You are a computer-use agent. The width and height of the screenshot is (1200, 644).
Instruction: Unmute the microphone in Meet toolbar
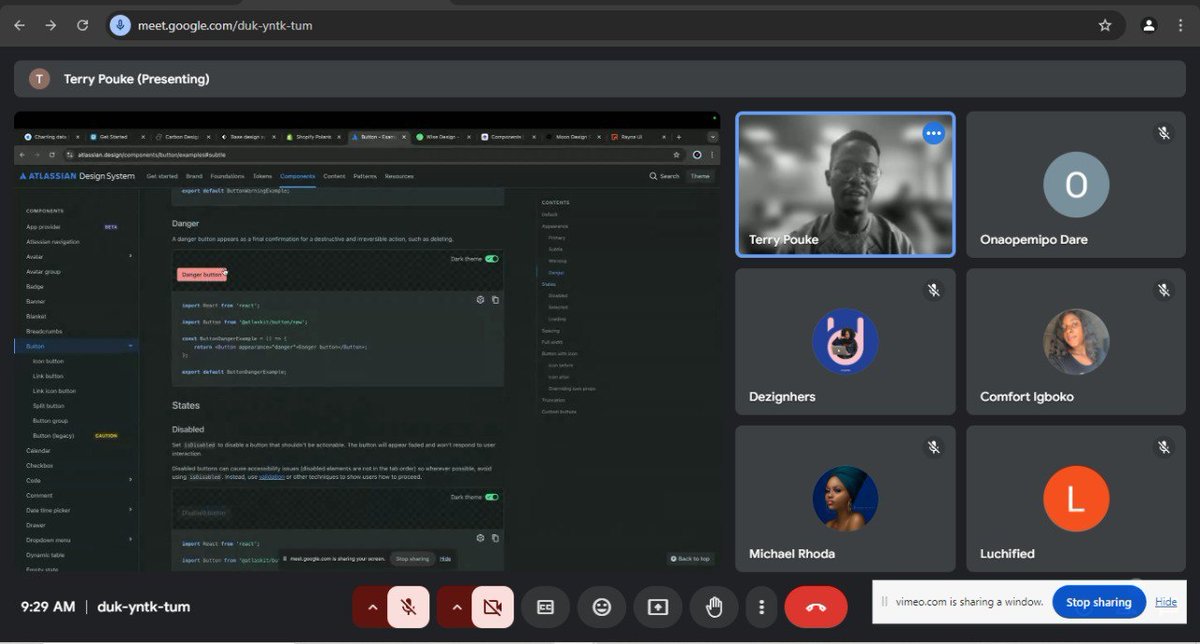pyautogui.click(x=408, y=607)
